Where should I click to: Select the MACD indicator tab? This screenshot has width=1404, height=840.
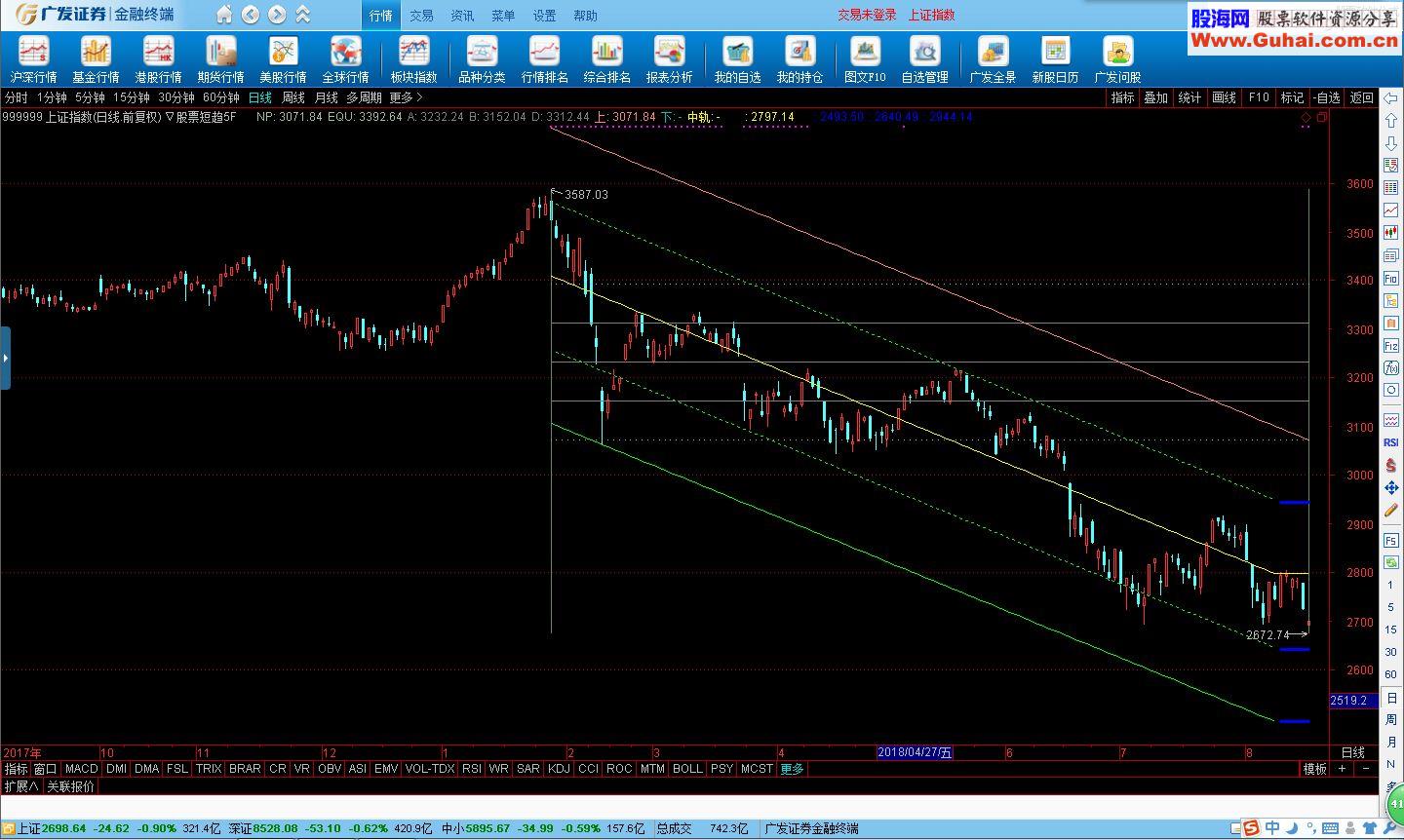[82, 769]
